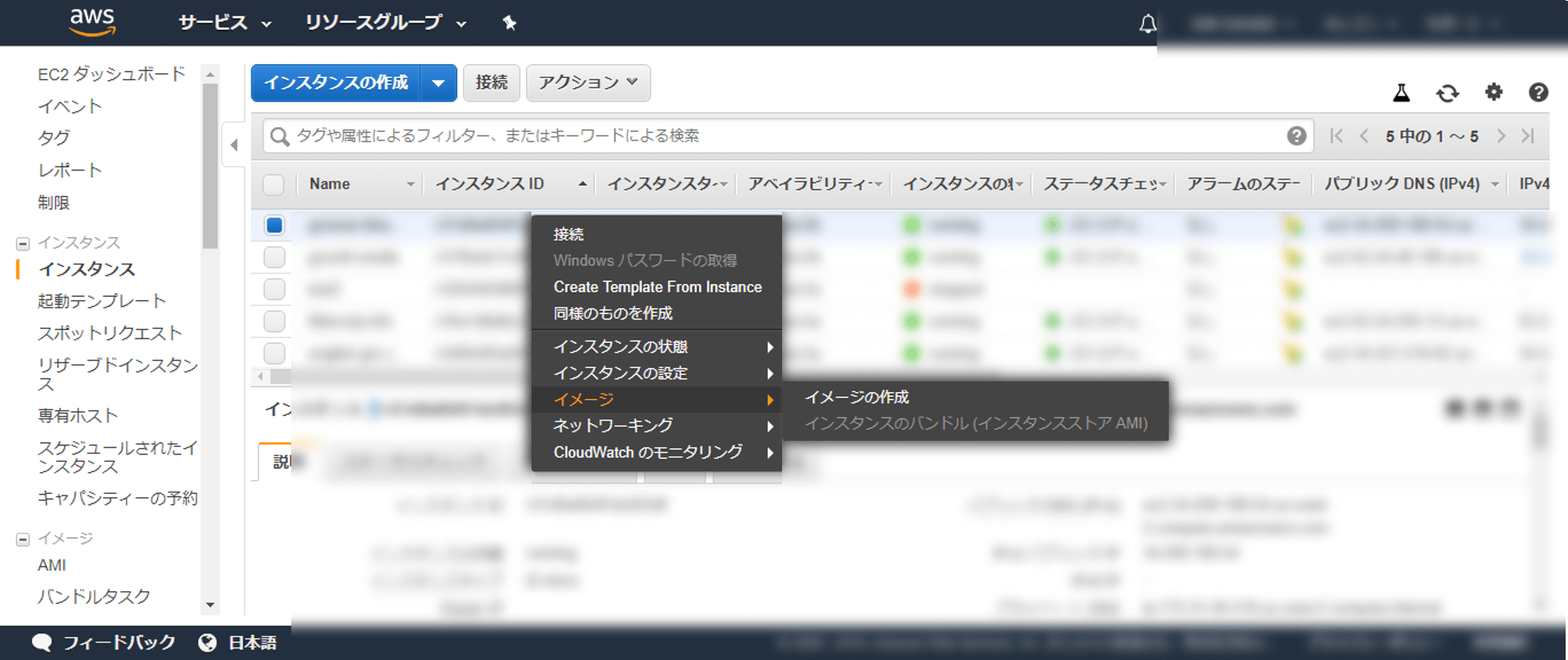Refresh the instance list
This screenshot has width=1568, height=660.
pos(1447,93)
